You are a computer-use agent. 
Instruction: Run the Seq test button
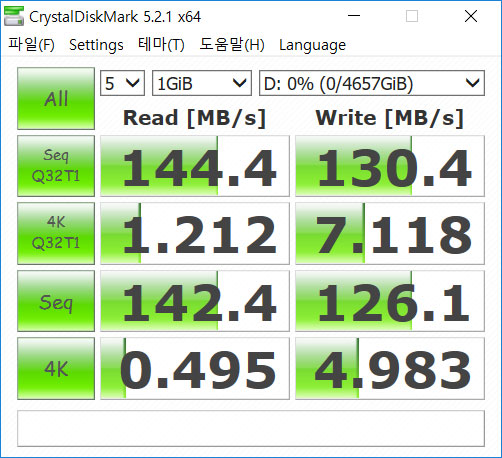[x=56, y=301]
